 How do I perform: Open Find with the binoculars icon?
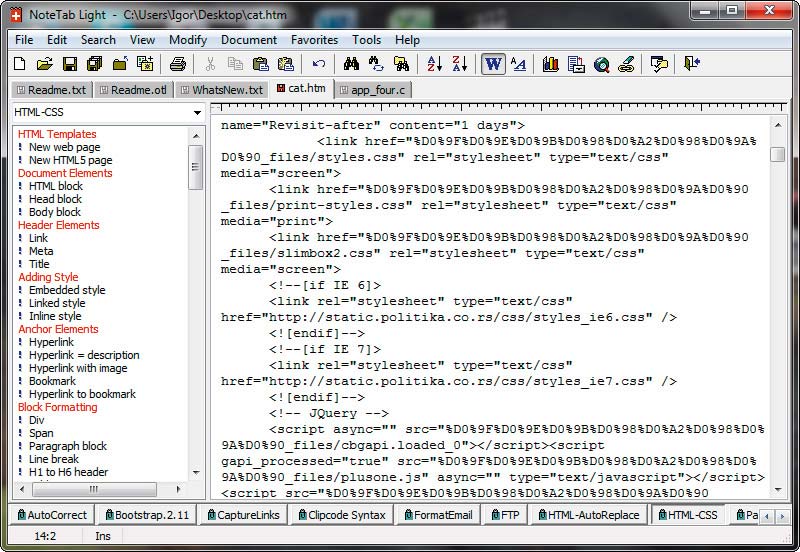click(x=351, y=64)
